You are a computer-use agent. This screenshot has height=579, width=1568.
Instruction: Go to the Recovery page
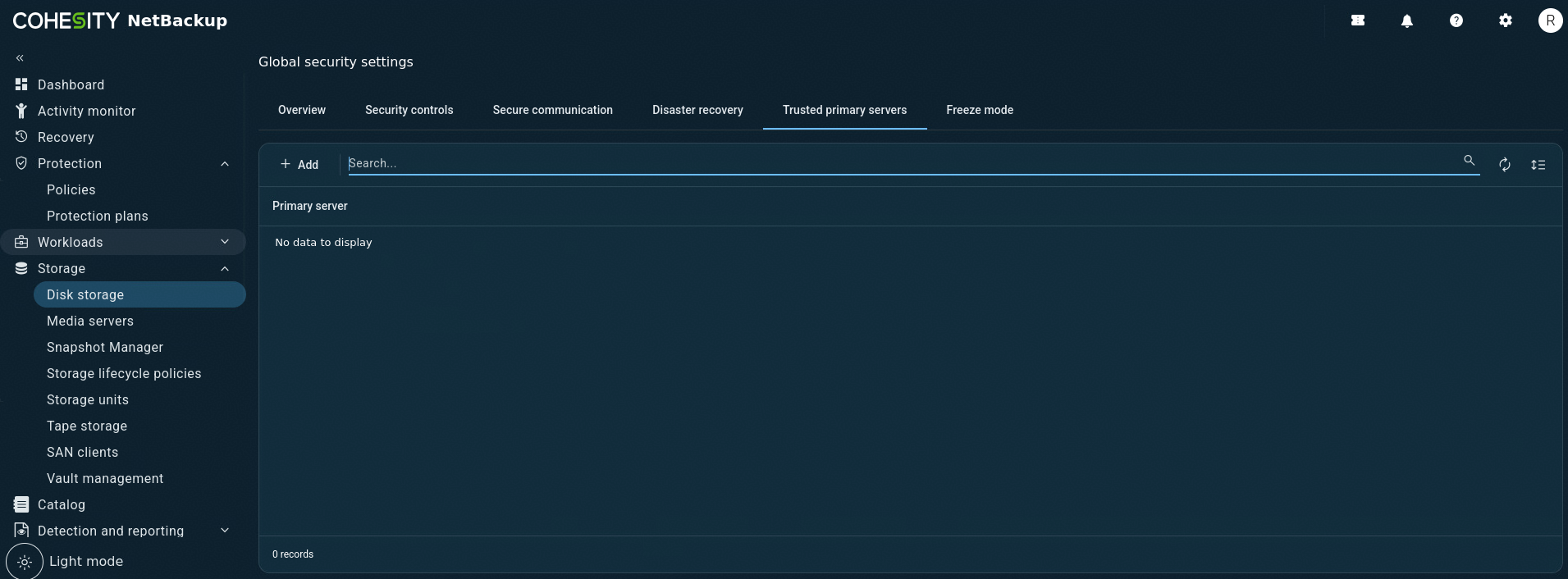pos(66,137)
